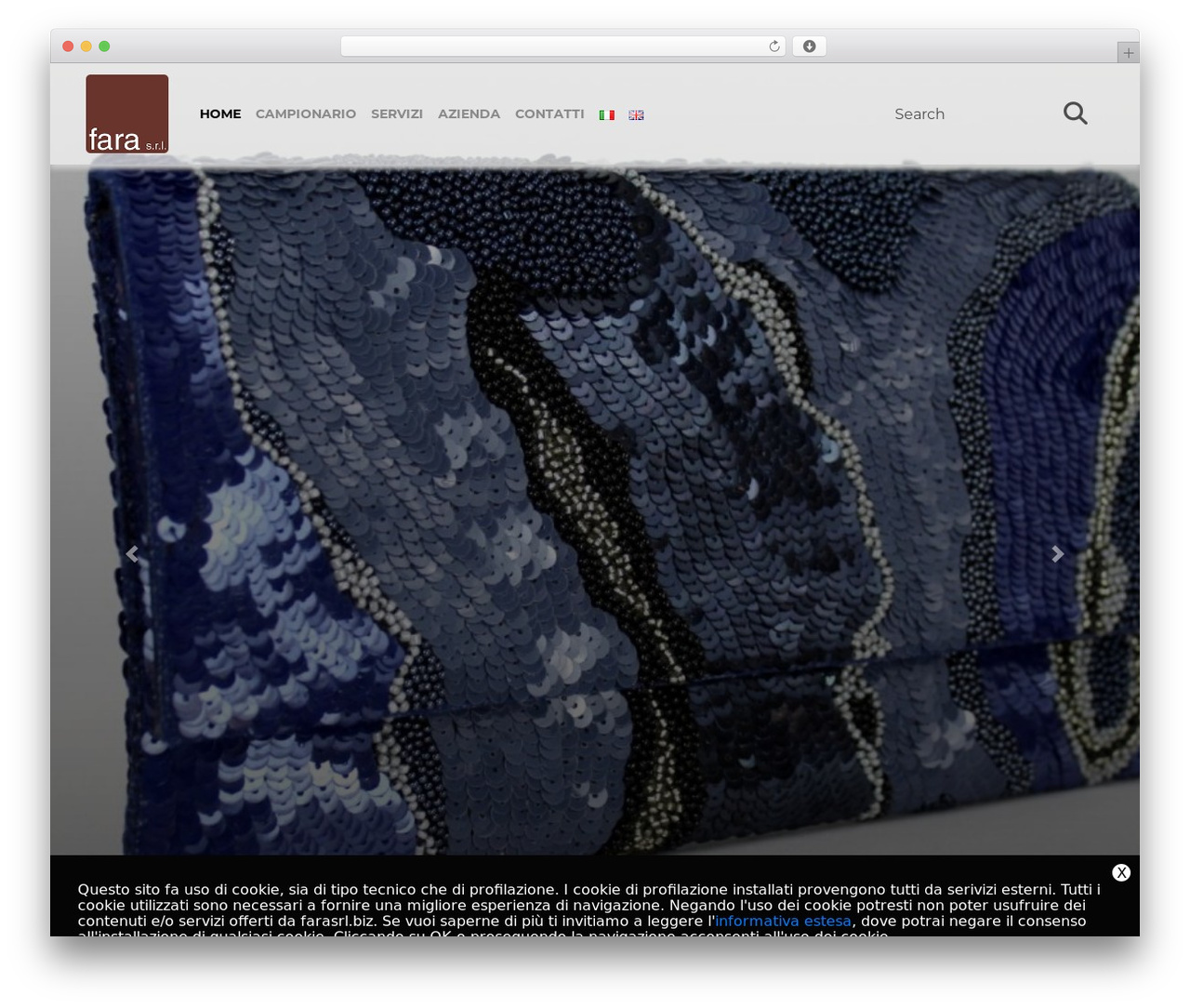Open the browser downloads button
The image size is (1190, 1008).
[x=809, y=46]
